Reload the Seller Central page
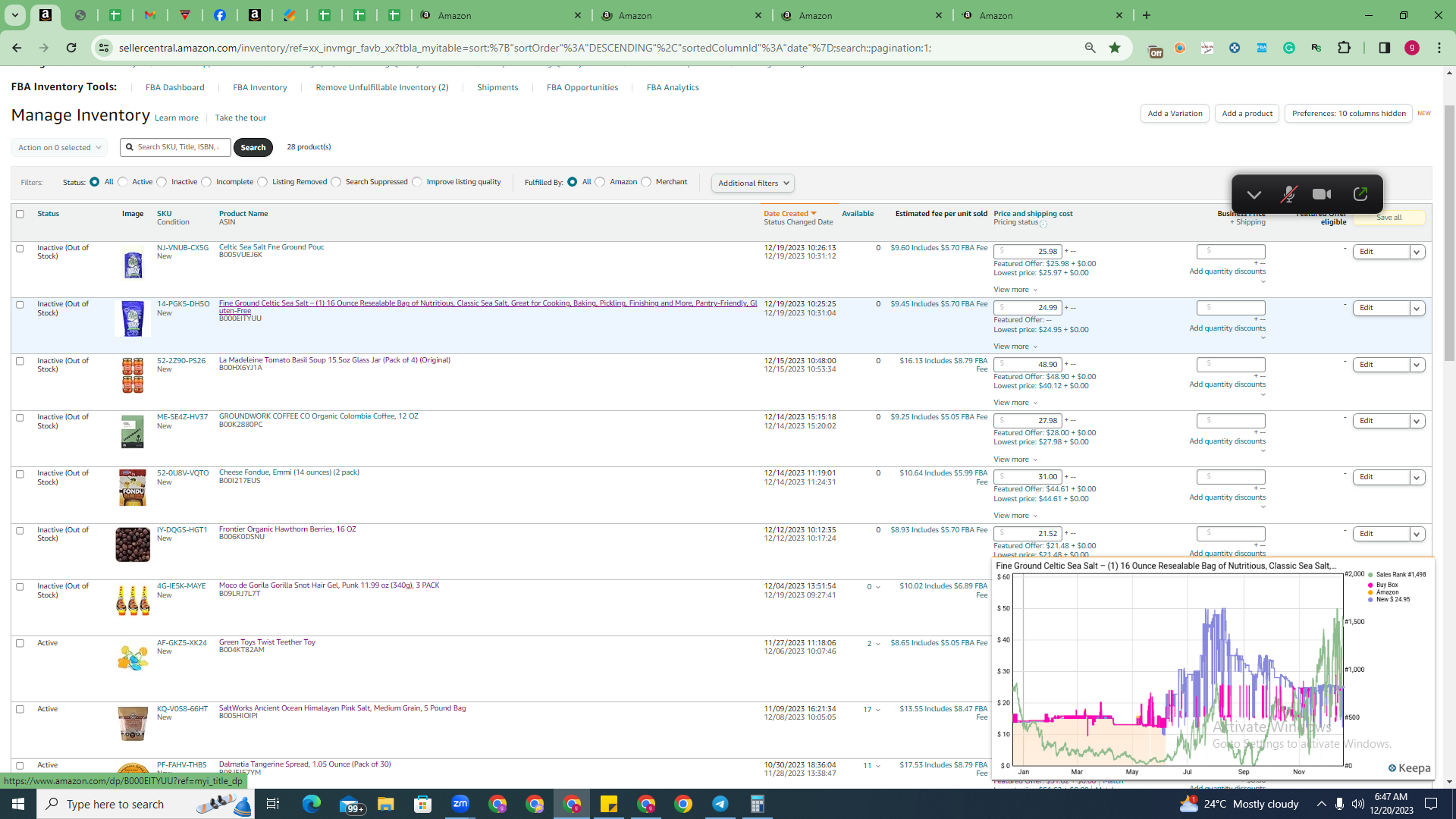The width and height of the screenshot is (1456, 819). pyautogui.click(x=71, y=48)
